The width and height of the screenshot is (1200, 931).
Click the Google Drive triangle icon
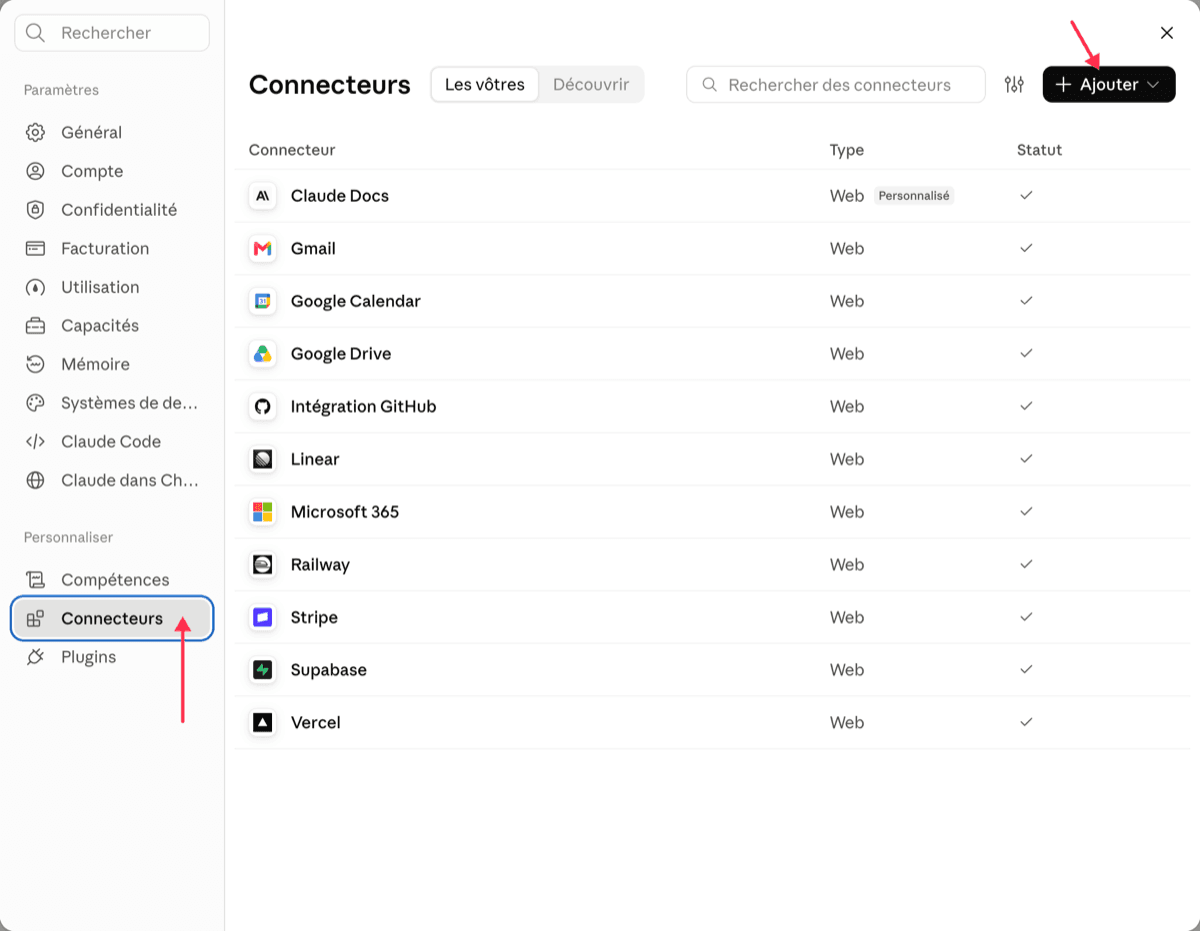[263, 354]
